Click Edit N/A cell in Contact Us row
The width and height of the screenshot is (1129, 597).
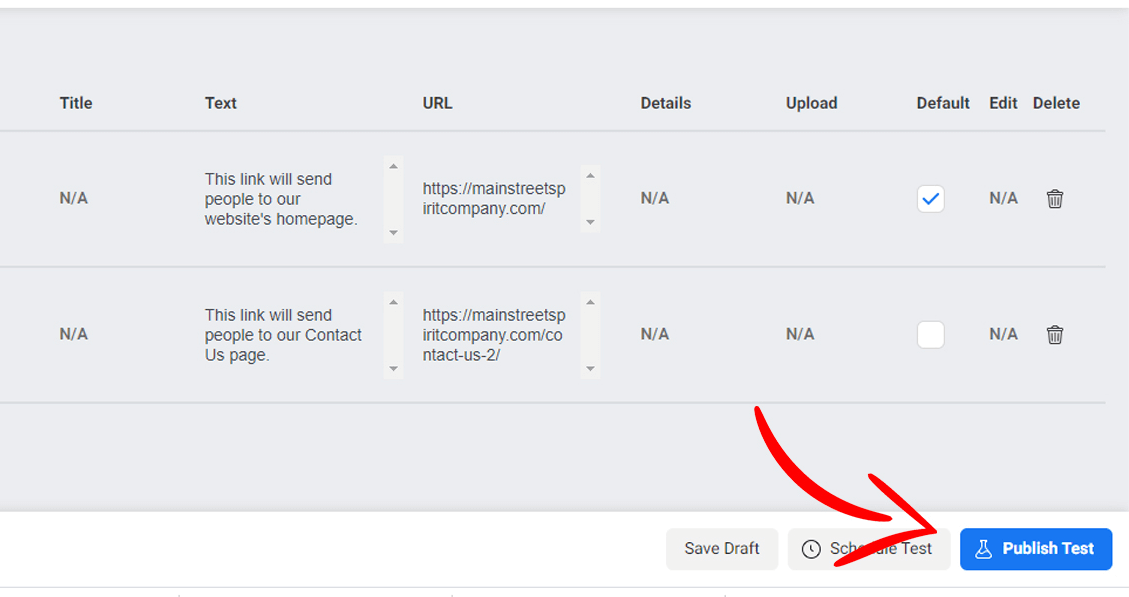[1003, 334]
